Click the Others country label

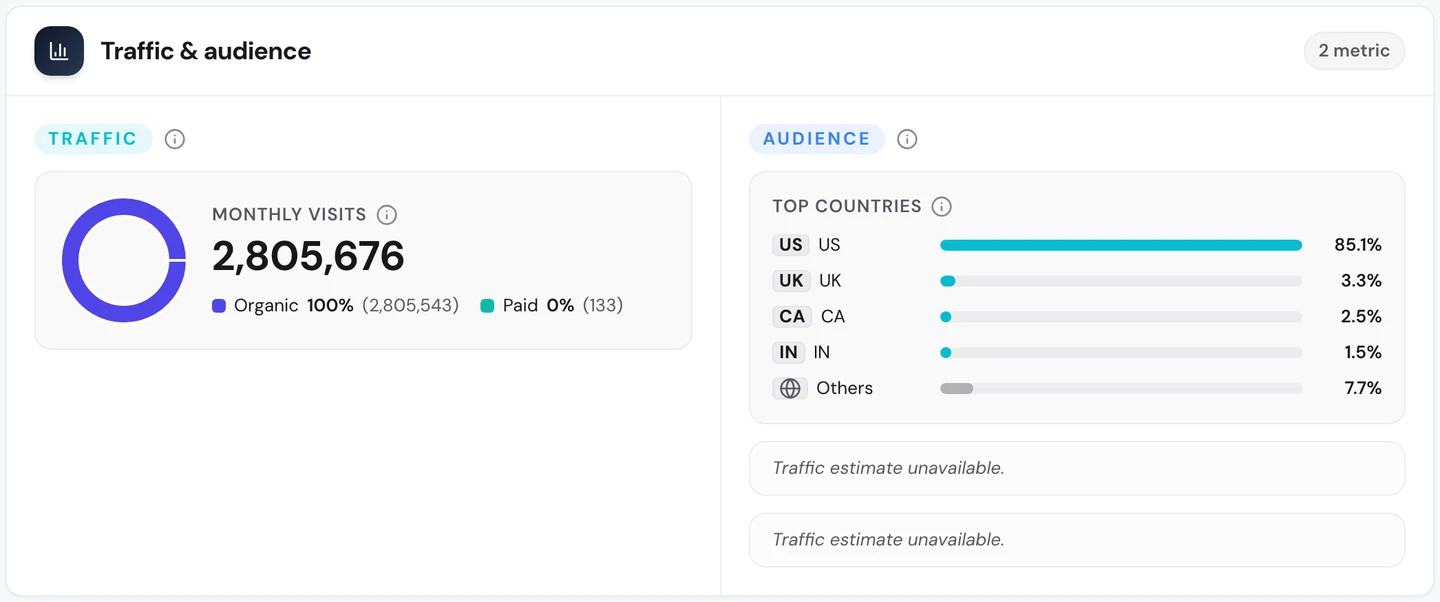point(844,388)
